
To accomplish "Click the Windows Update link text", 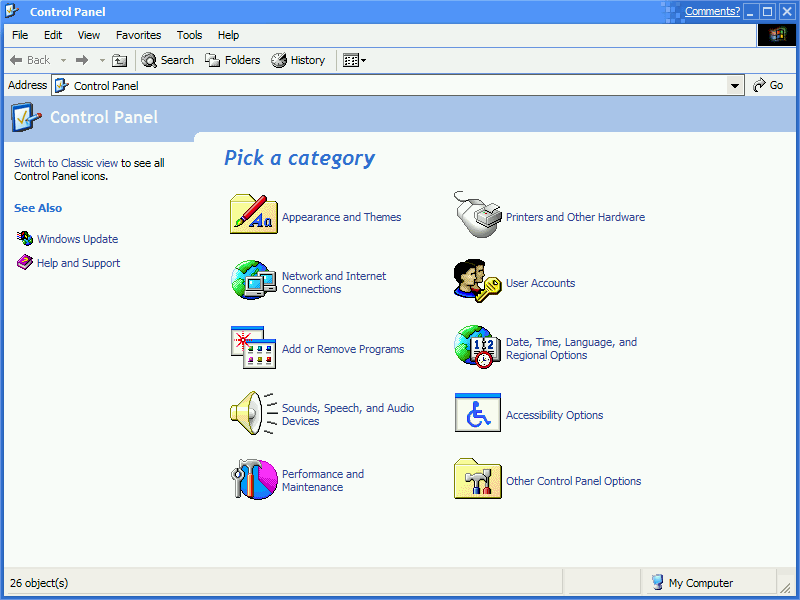I will tap(78, 239).
